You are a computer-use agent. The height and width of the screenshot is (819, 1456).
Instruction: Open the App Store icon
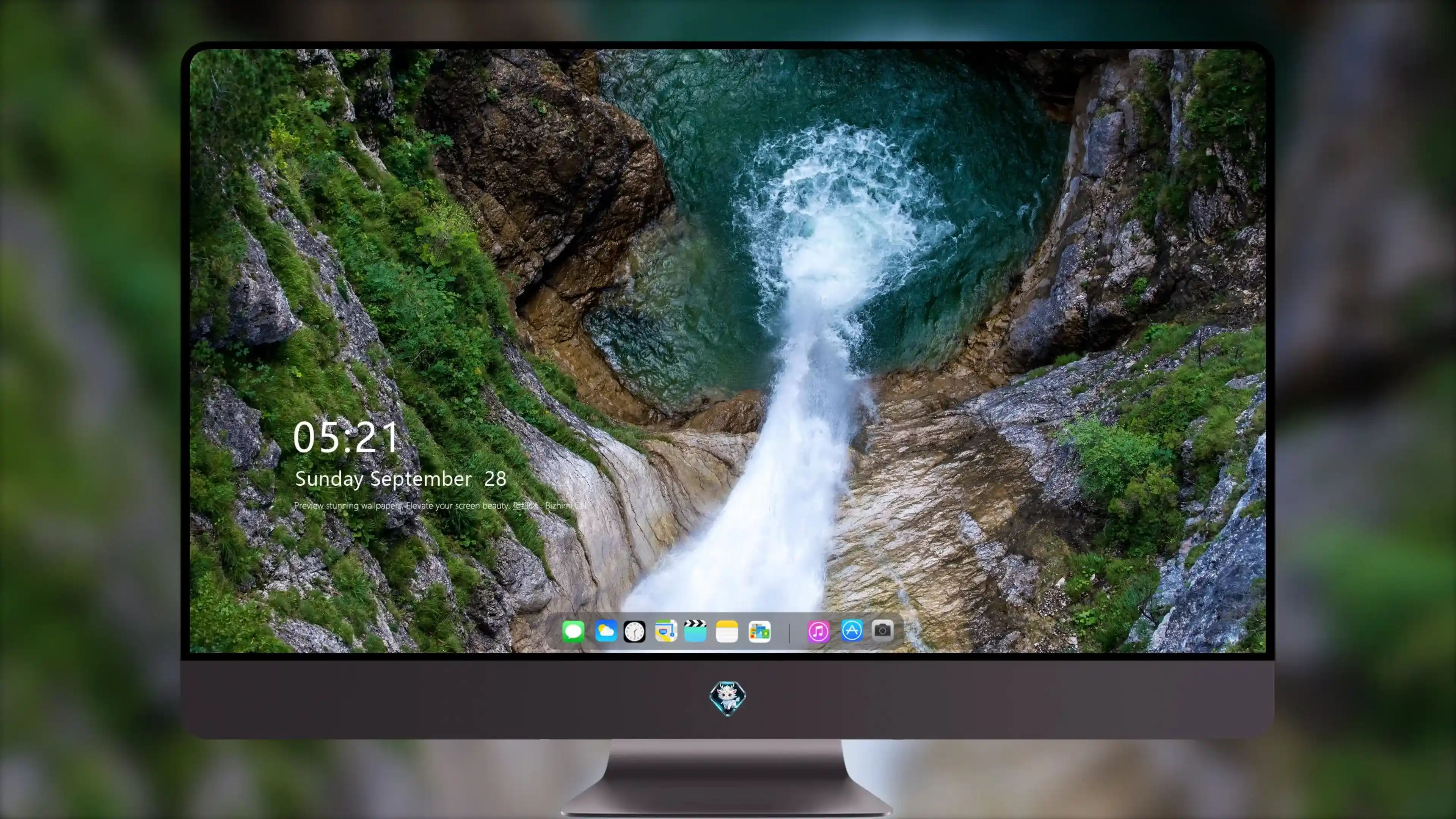point(852,630)
